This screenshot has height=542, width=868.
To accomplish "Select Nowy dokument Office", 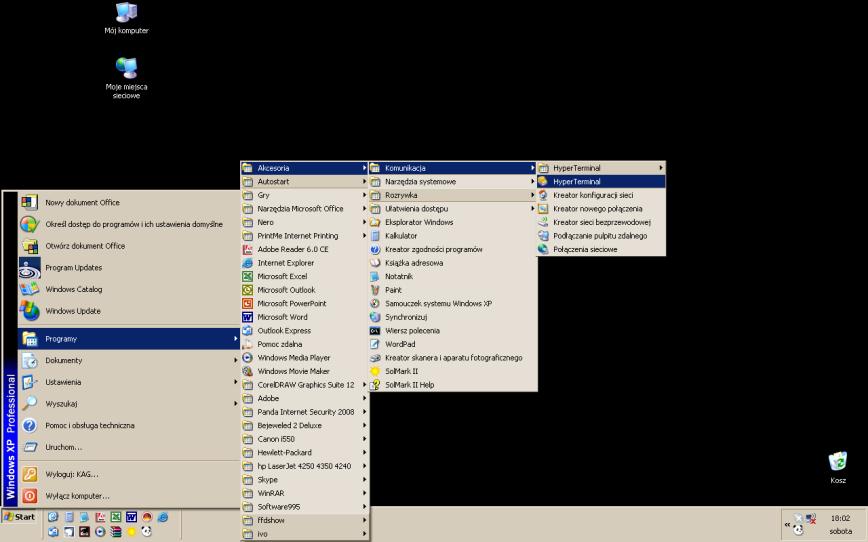I will click(x=129, y=203).
